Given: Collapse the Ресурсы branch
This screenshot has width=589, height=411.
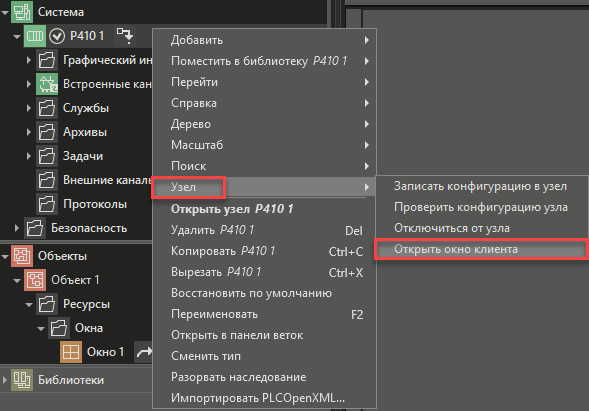Looking at the screenshot, I should coord(29,305).
